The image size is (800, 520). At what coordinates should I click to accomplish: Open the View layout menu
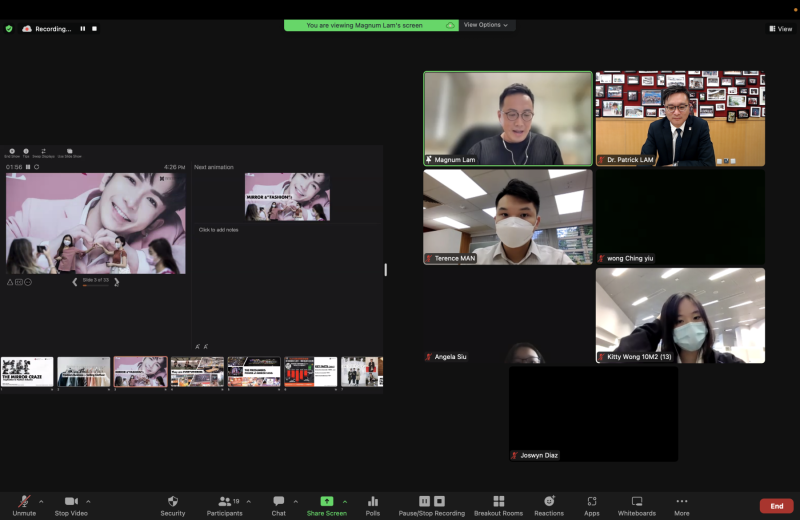click(781, 29)
